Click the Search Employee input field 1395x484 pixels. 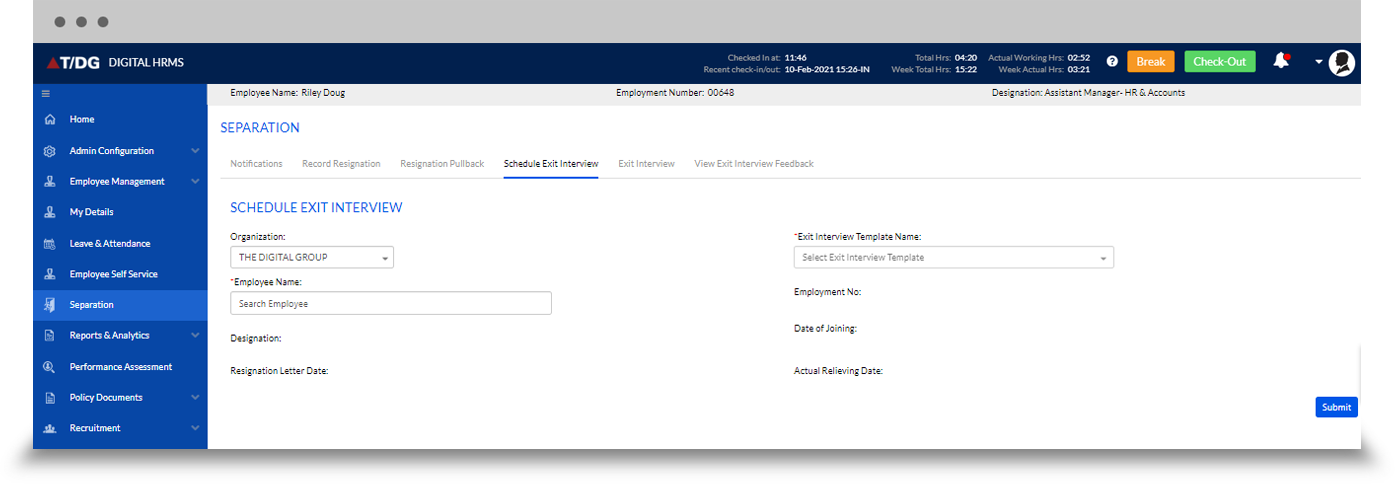pyautogui.click(x=391, y=303)
